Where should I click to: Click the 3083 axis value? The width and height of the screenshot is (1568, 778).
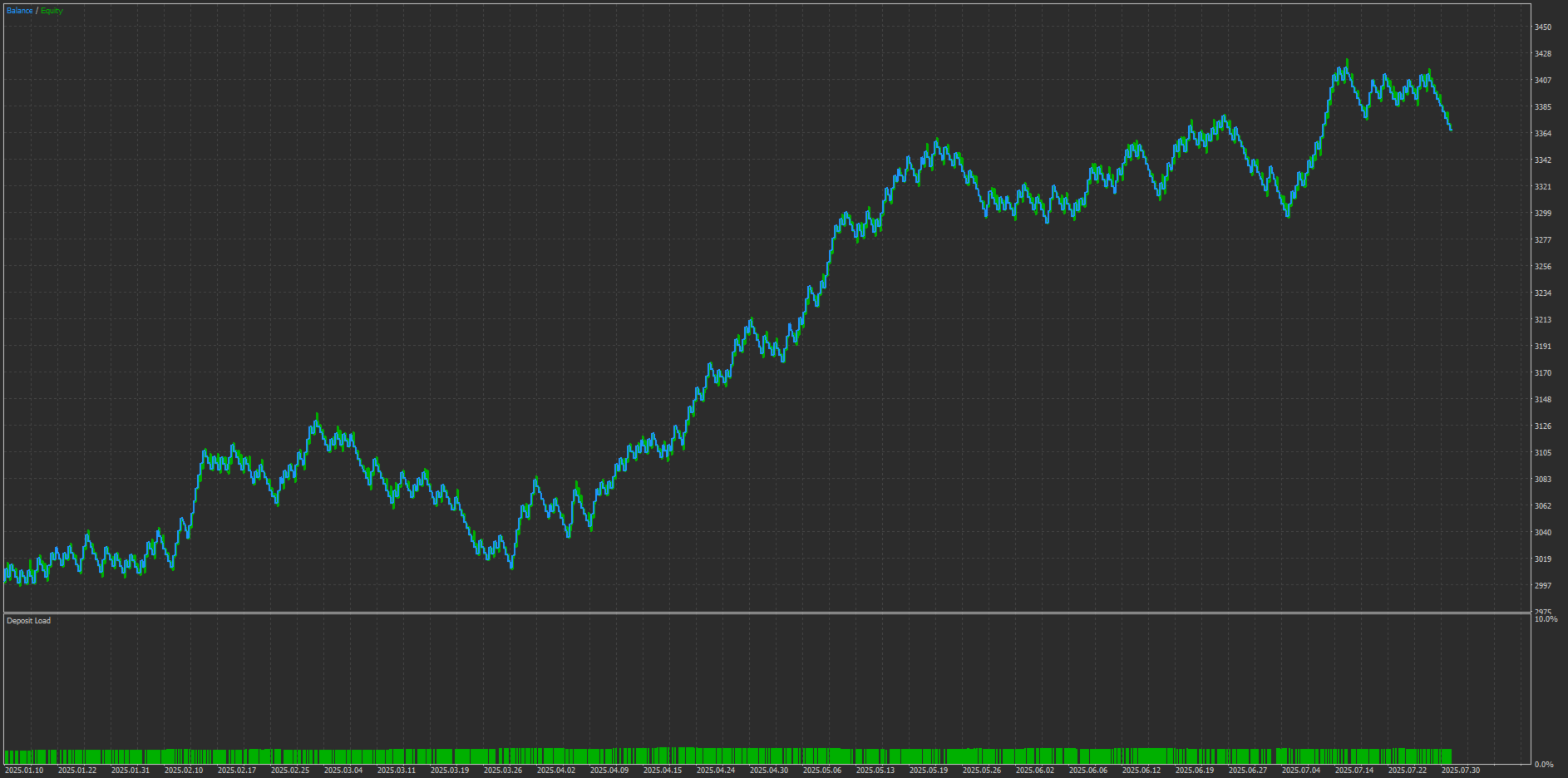coord(1543,480)
